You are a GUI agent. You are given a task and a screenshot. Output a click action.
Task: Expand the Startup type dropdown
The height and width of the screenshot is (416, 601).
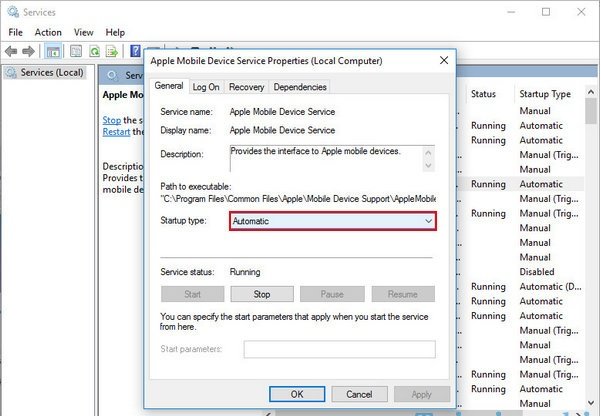click(x=333, y=221)
